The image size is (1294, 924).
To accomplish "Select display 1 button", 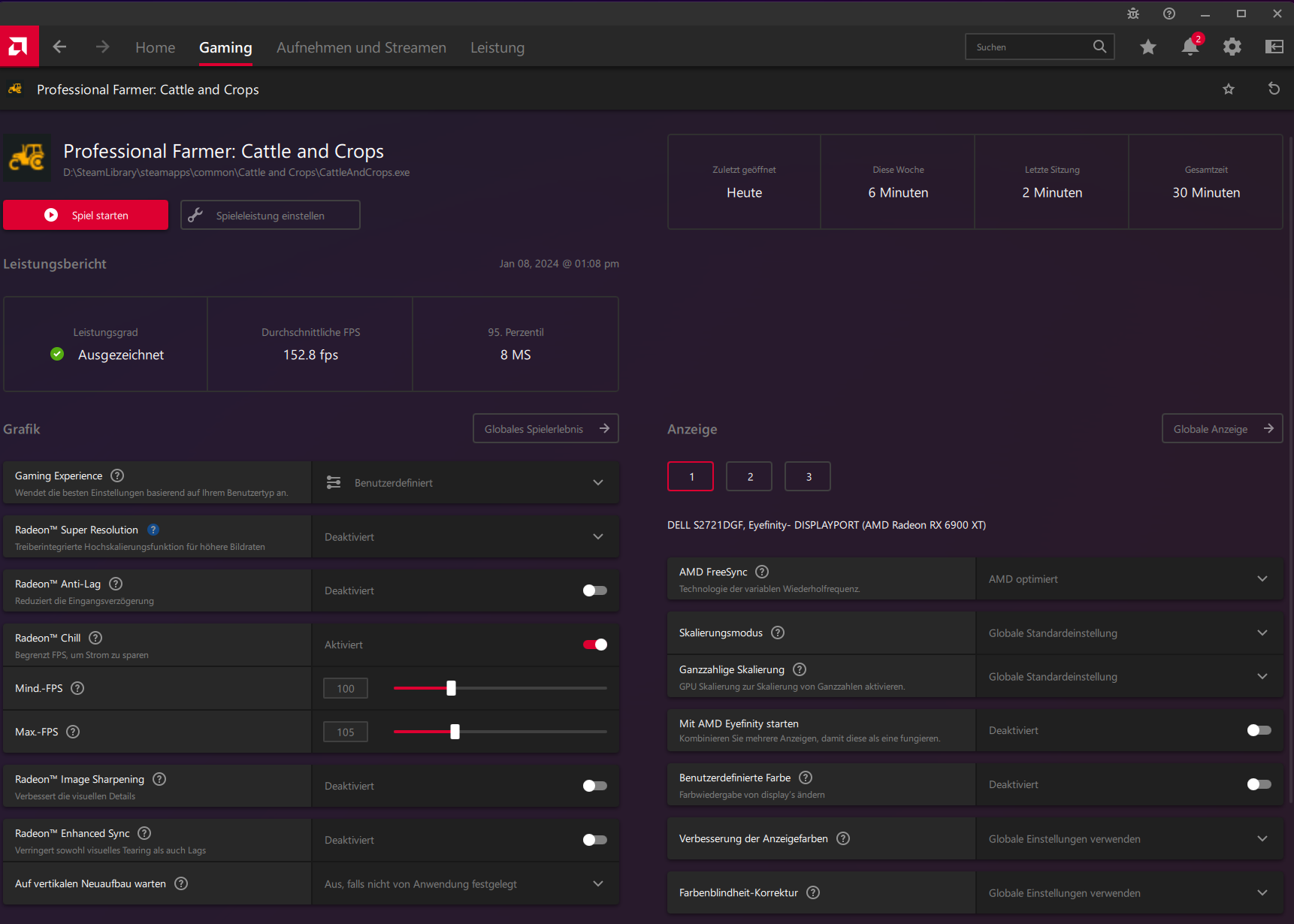I will (x=691, y=476).
